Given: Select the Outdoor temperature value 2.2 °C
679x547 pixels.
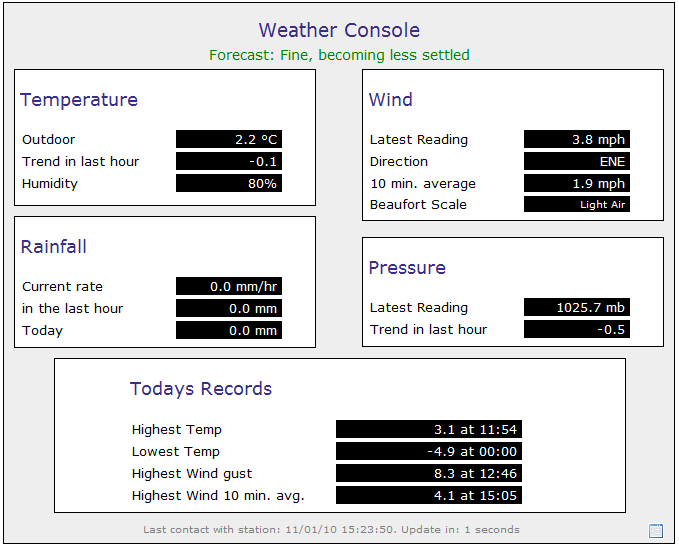Looking at the screenshot, I should [x=229, y=139].
